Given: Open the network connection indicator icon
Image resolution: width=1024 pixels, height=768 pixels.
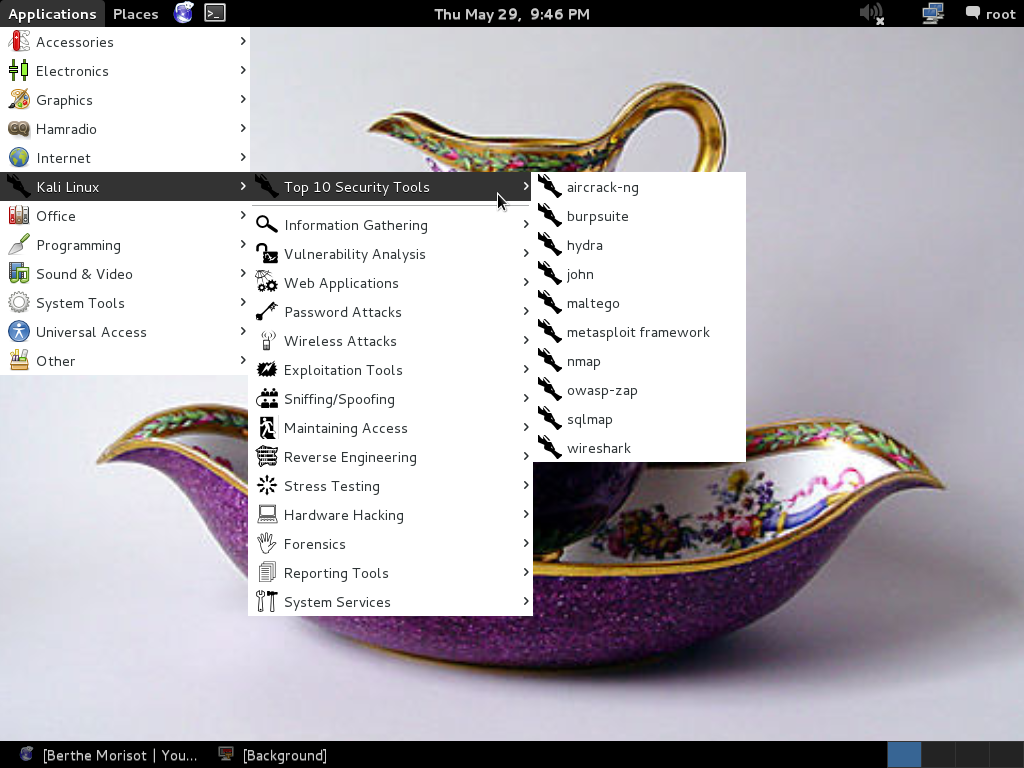Looking at the screenshot, I should click(932, 13).
